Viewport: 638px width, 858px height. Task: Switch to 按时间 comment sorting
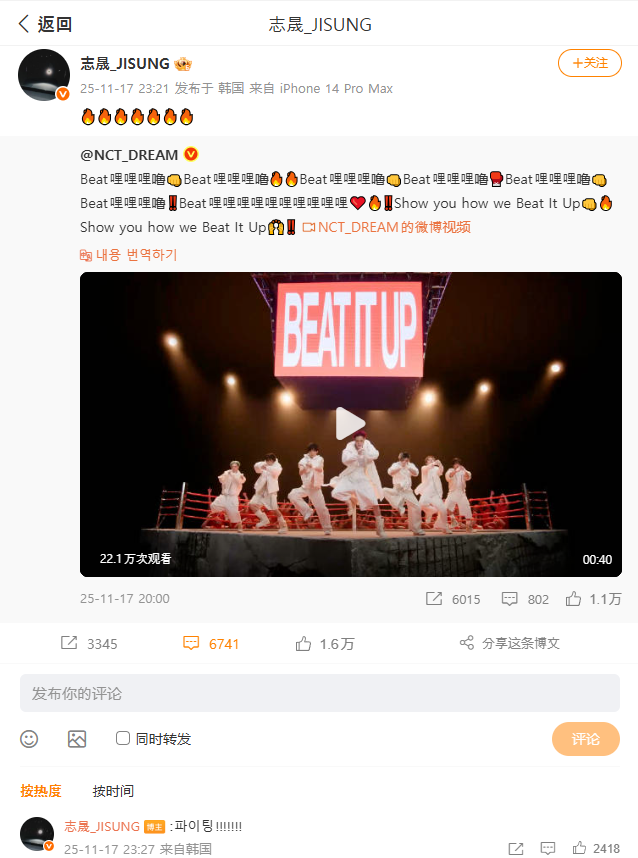pyautogui.click(x=113, y=791)
